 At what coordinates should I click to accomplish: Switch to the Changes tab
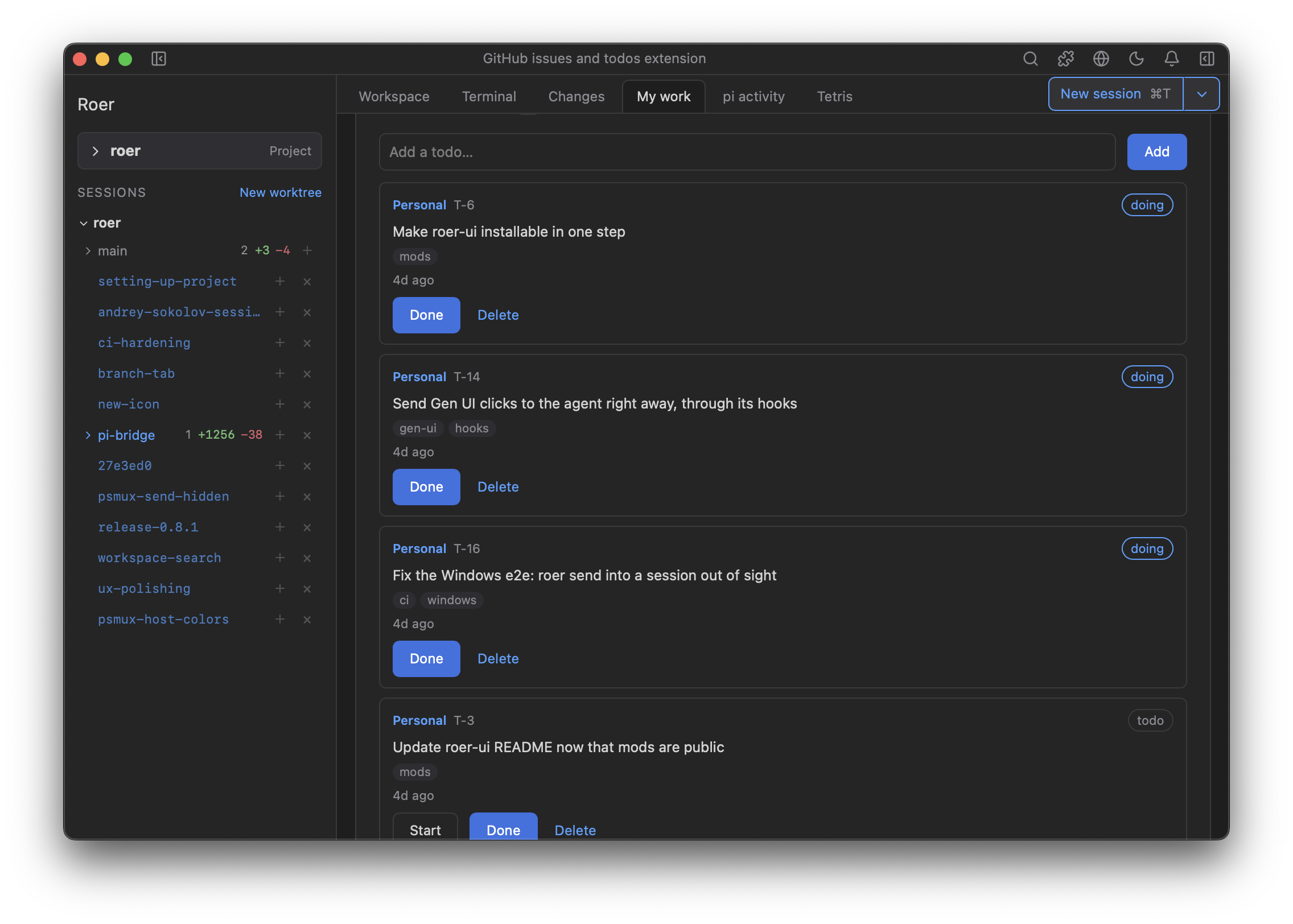click(x=576, y=97)
